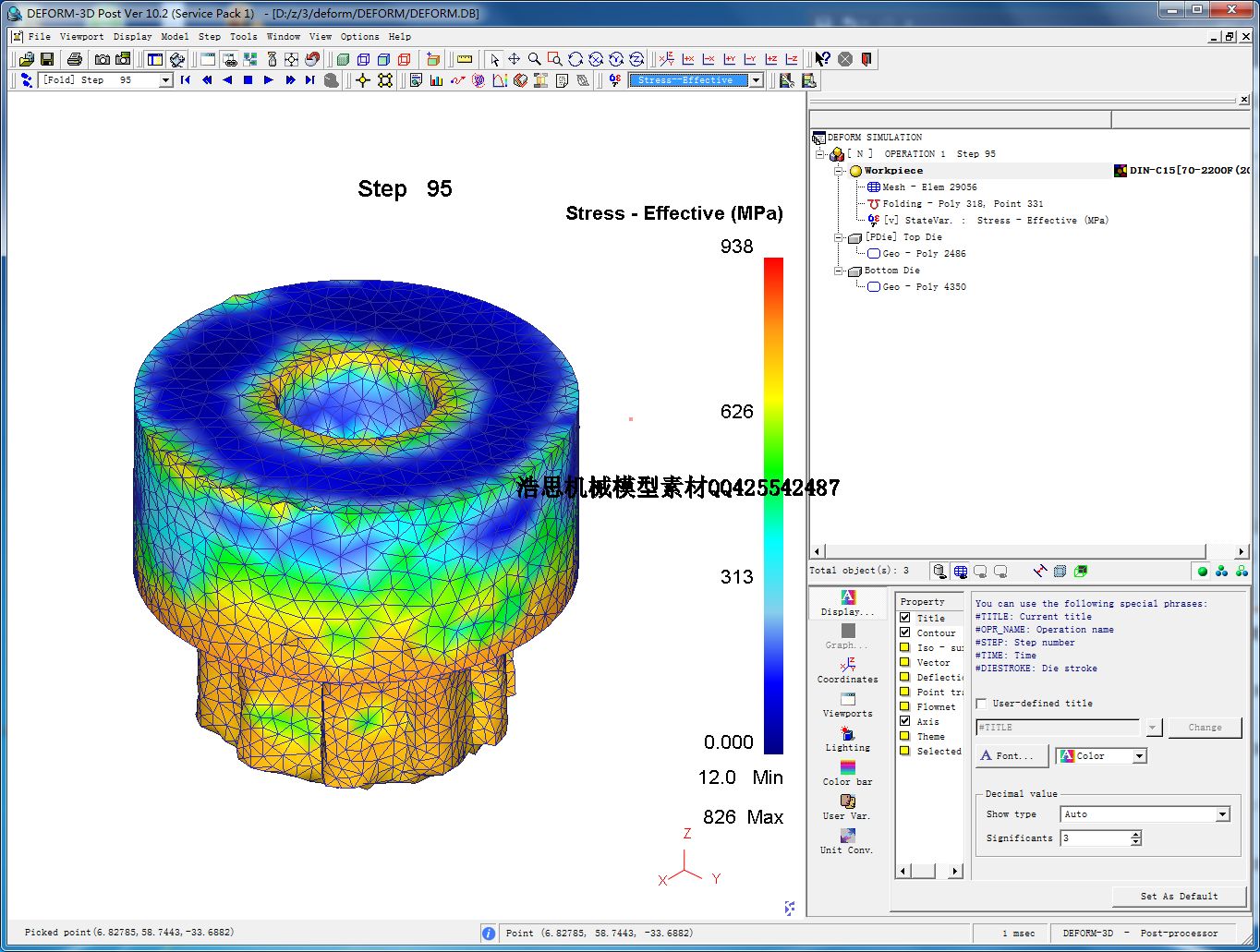Click the Font... button
The width and height of the screenshot is (1260, 952).
click(x=1012, y=755)
